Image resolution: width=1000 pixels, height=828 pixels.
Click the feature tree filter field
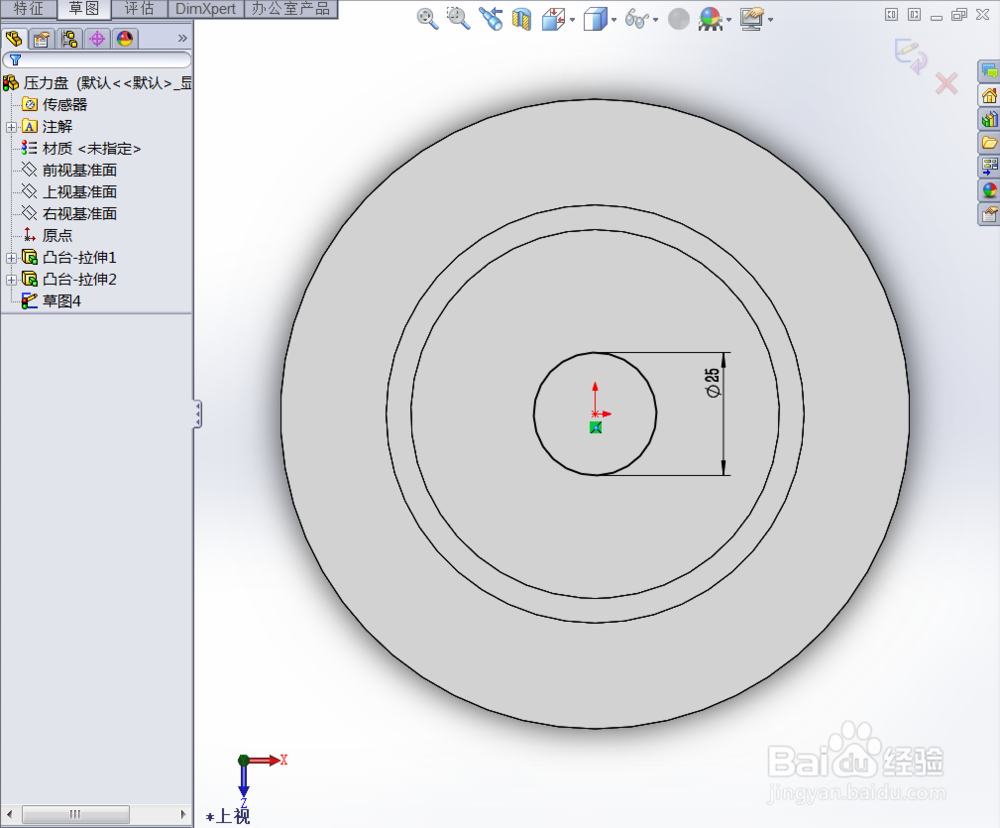(97, 60)
